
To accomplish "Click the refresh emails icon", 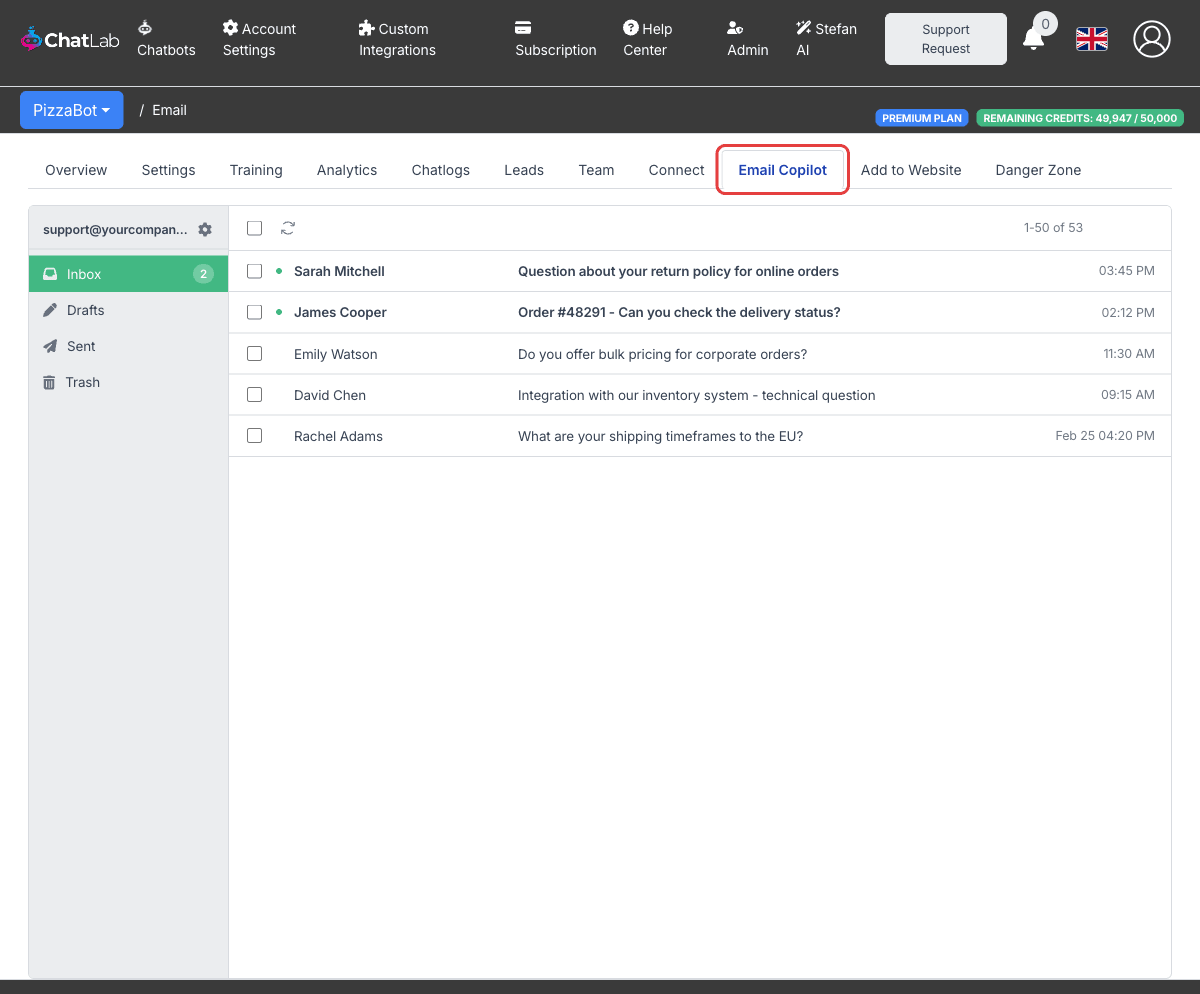I will point(288,228).
